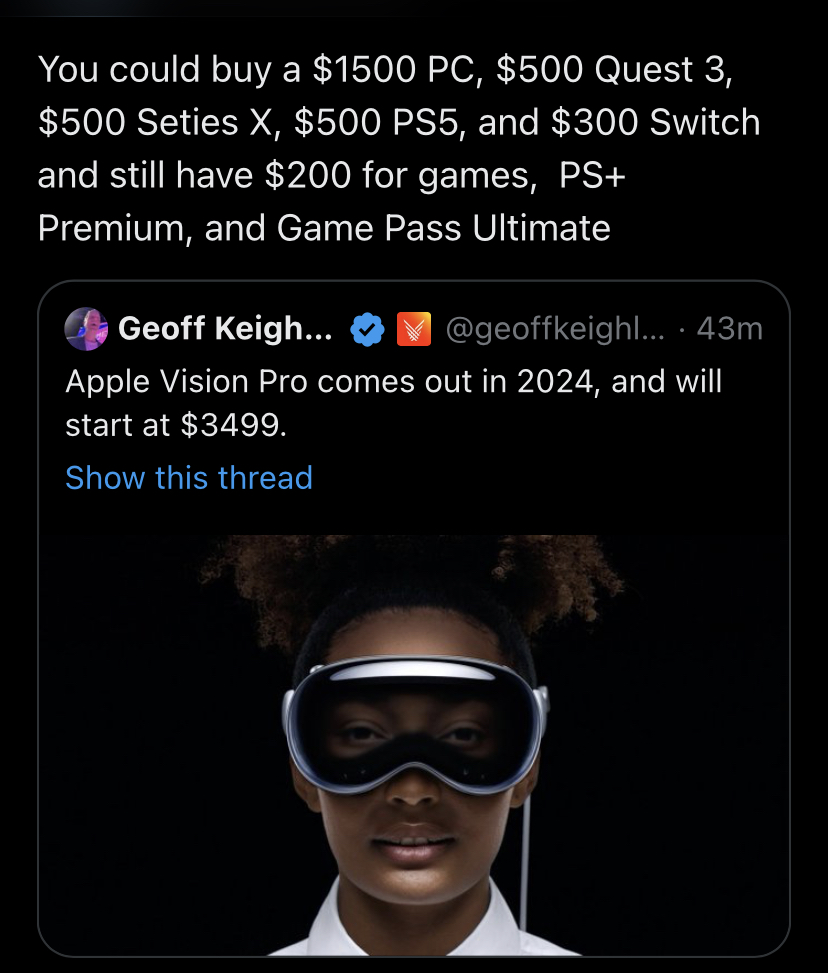828x973 pixels.
Task: Click the 43m timestamp
Action: coord(729,329)
